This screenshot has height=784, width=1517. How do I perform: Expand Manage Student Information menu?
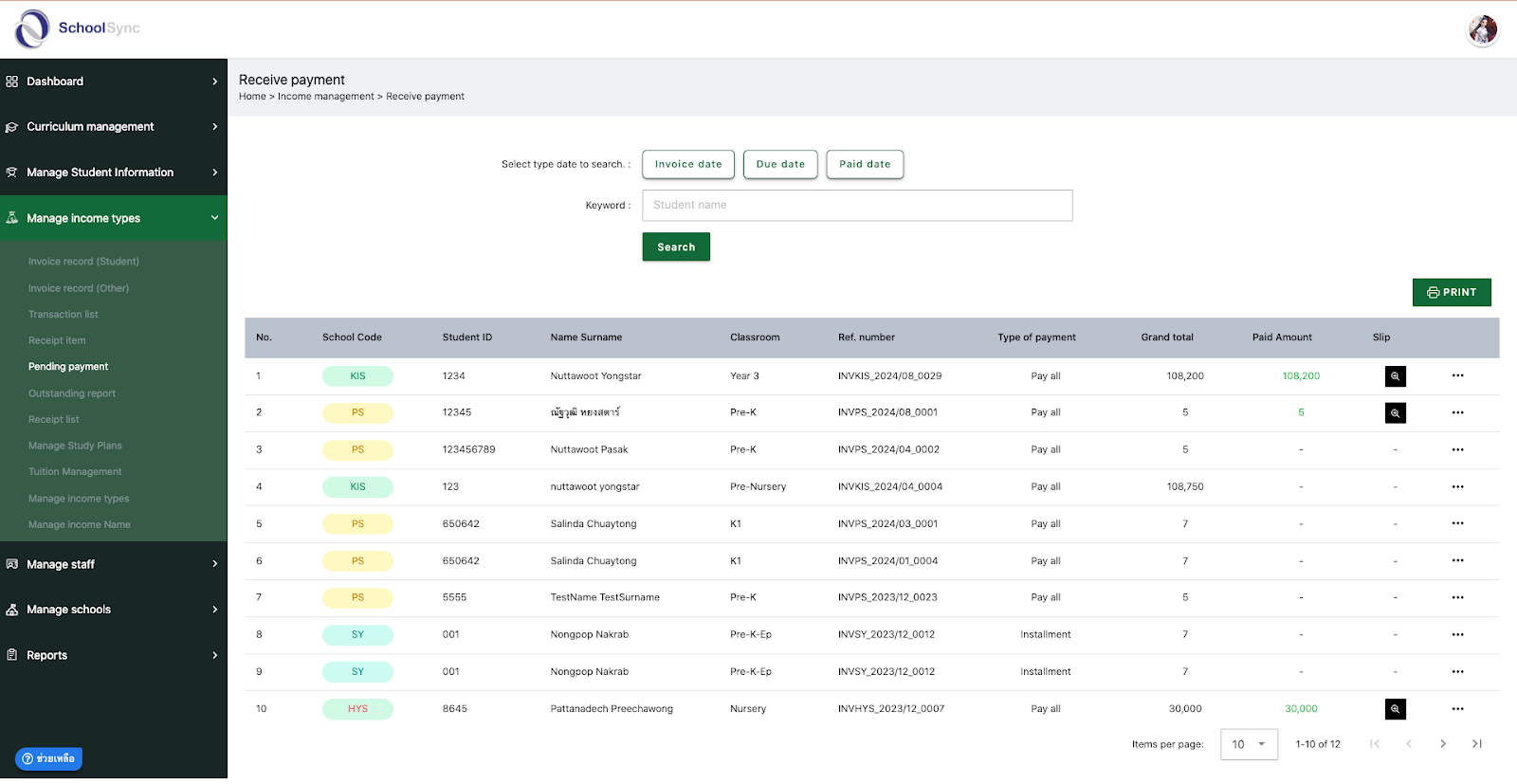pyautogui.click(x=114, y=173)
